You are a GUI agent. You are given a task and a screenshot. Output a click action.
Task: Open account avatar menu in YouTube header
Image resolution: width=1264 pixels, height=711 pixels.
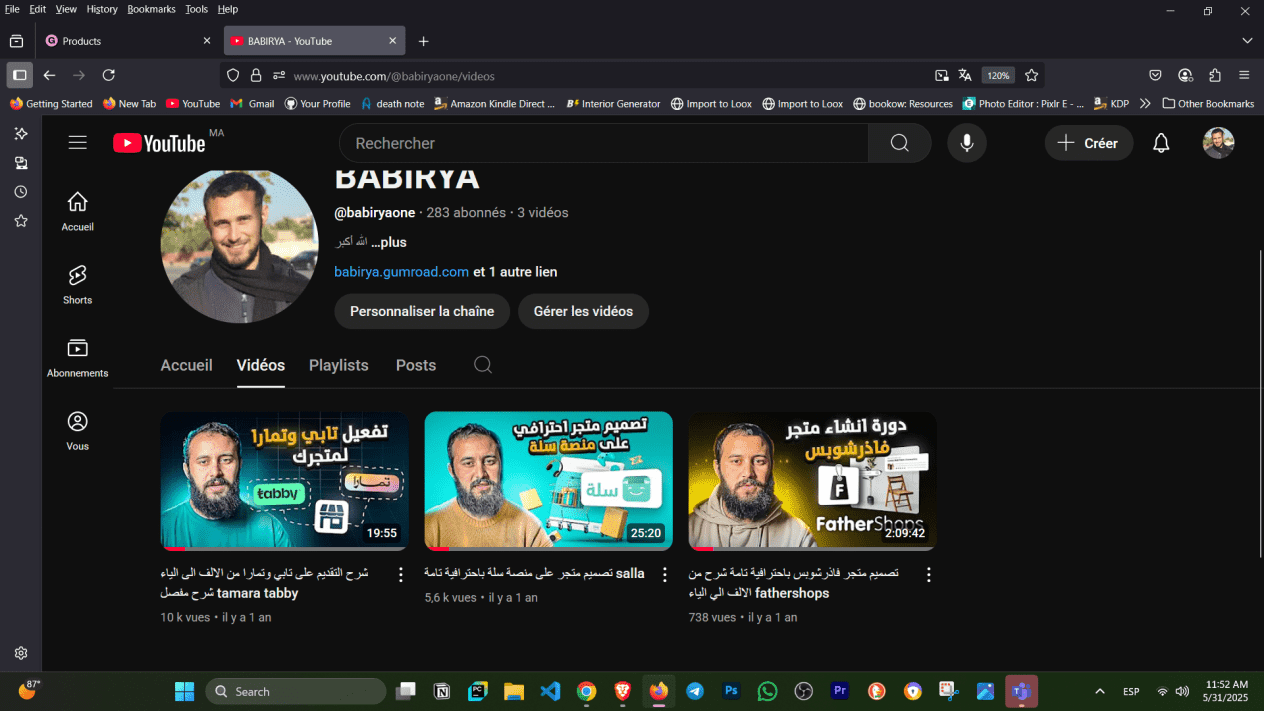click(1218, 143)
